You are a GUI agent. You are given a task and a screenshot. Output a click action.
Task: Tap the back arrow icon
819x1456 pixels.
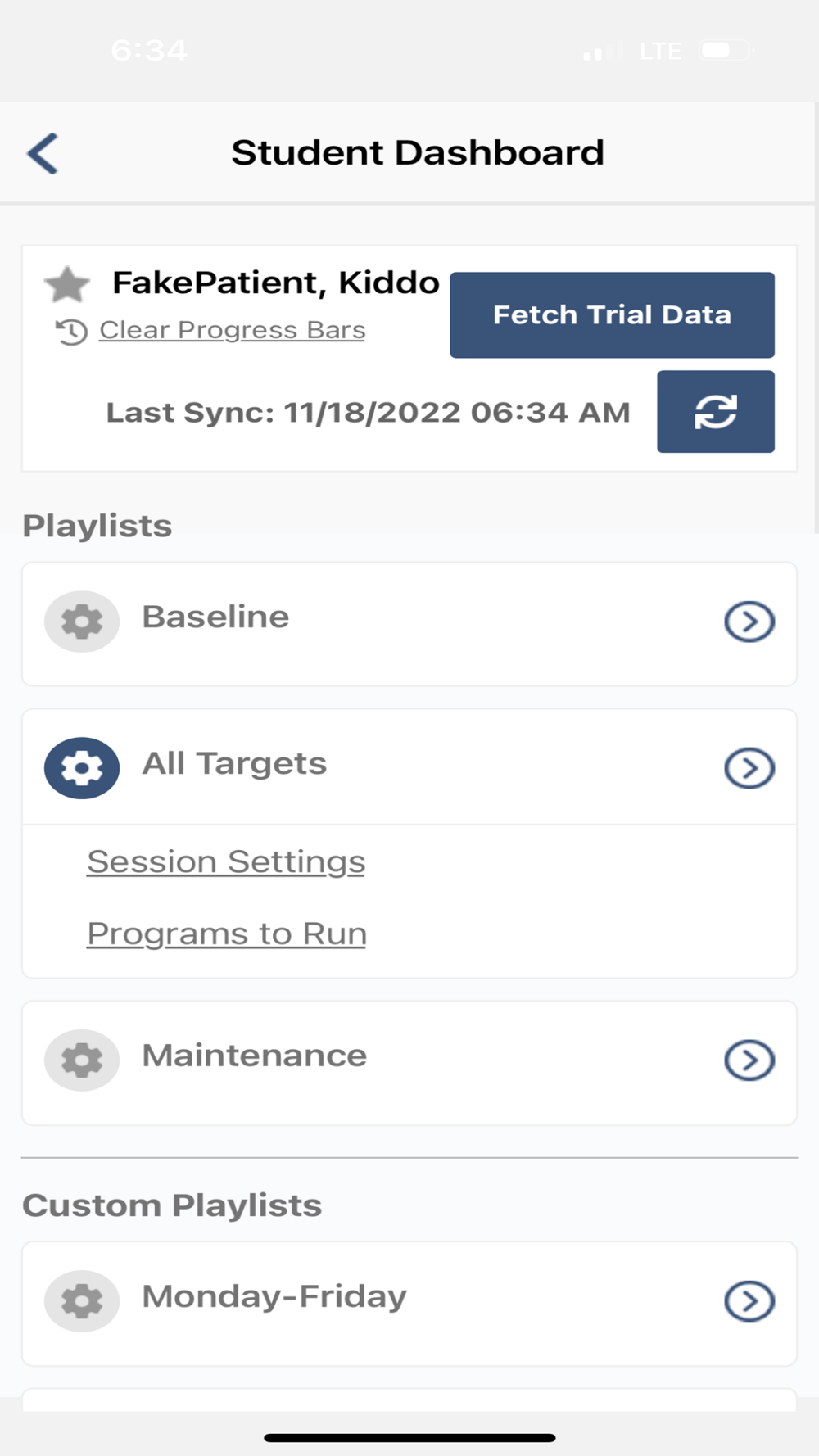[x=43, y=153]
